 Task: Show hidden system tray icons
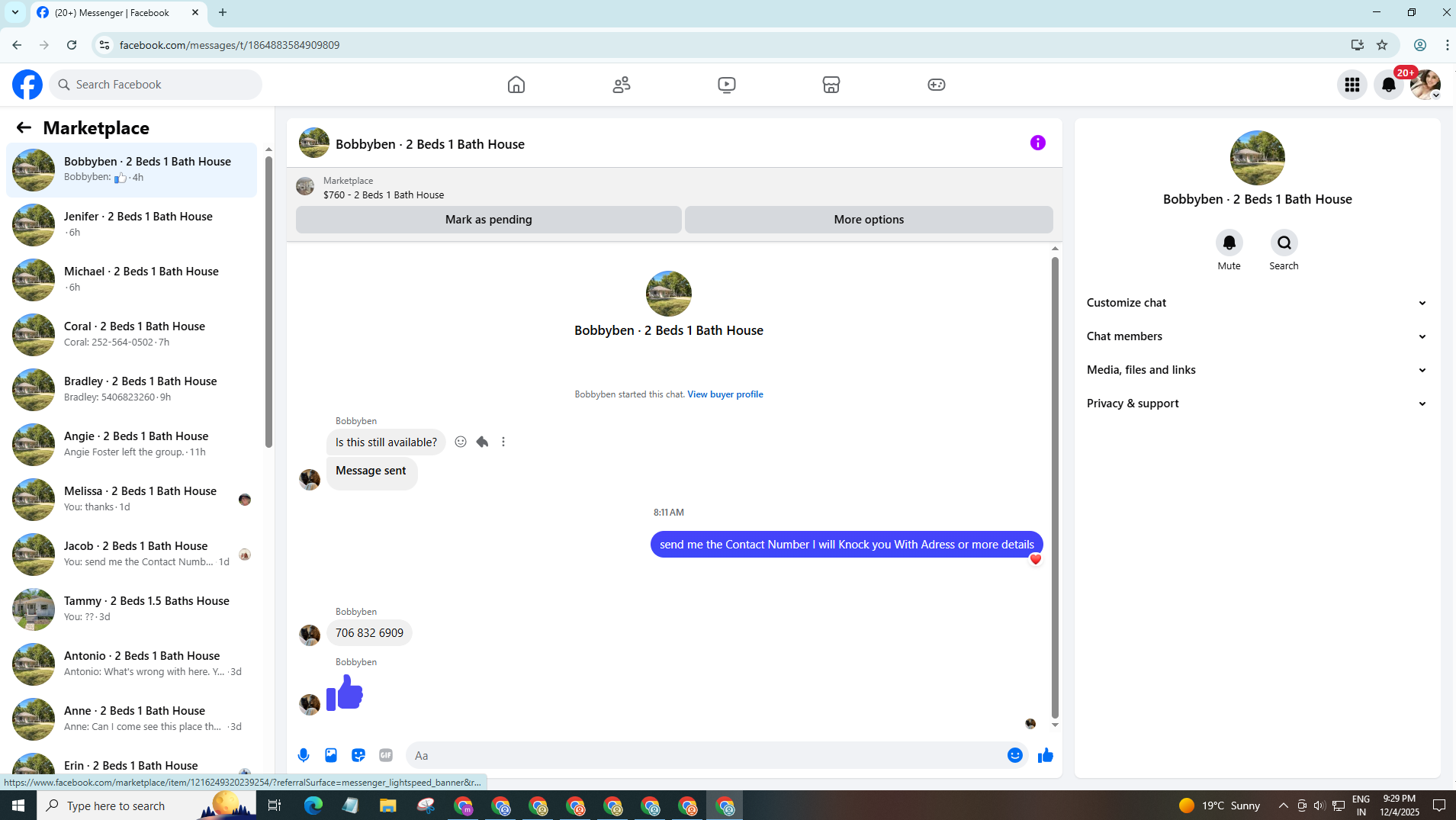tap(1284, 806)
